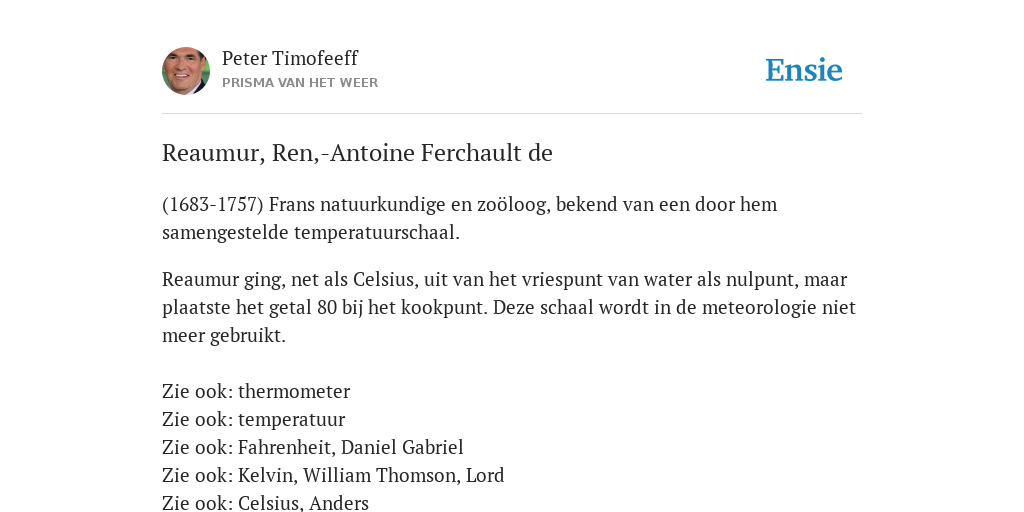
Task: Select the thermometer see-also entry
Action: pos(294,391)
